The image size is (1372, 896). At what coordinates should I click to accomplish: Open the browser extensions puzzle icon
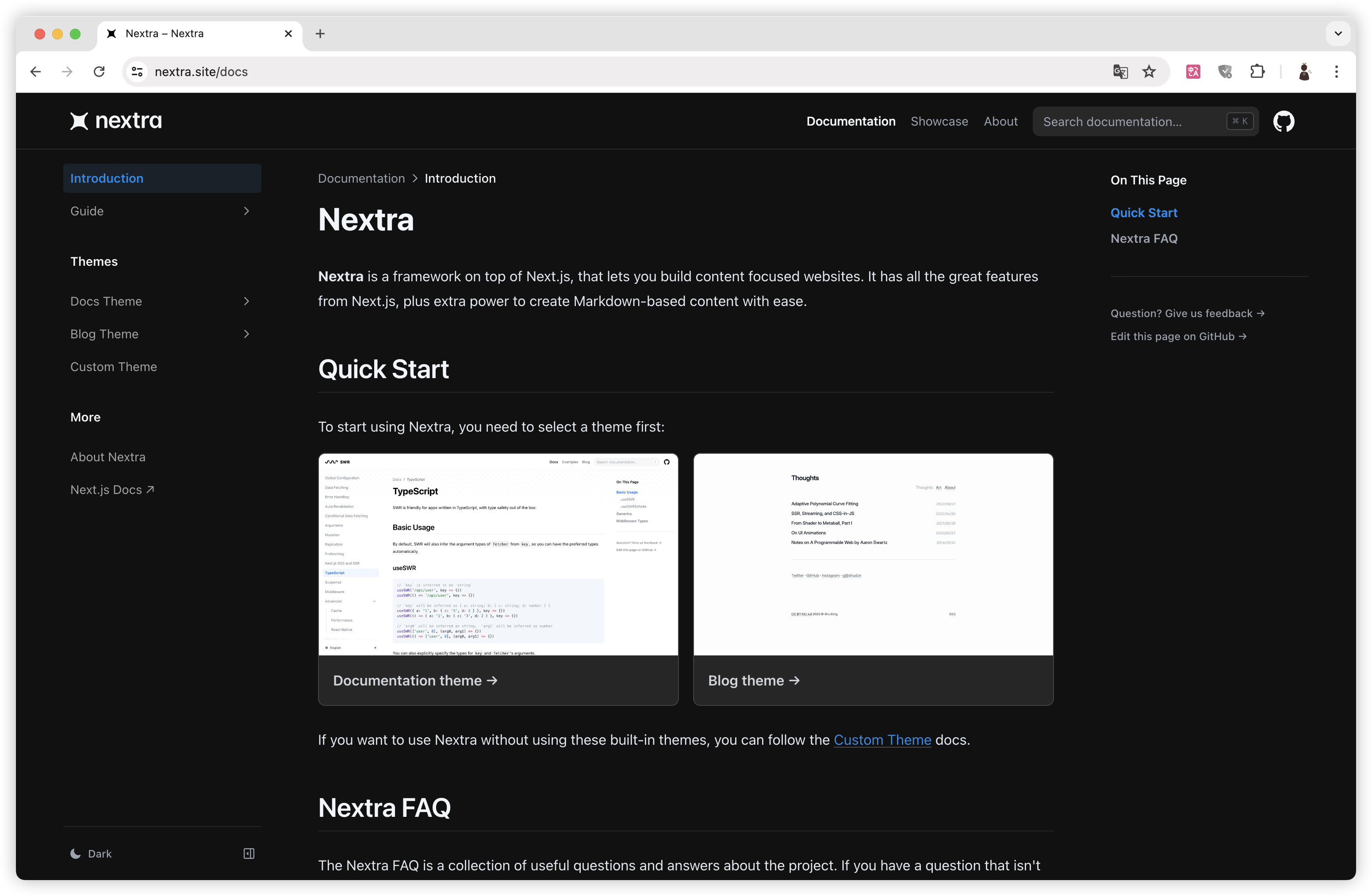[x=1257, y=72]
